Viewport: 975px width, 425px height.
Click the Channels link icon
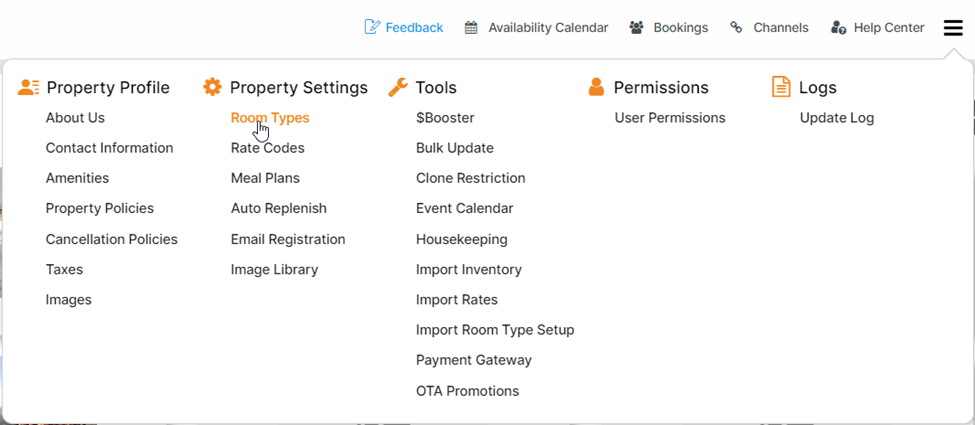736,27
